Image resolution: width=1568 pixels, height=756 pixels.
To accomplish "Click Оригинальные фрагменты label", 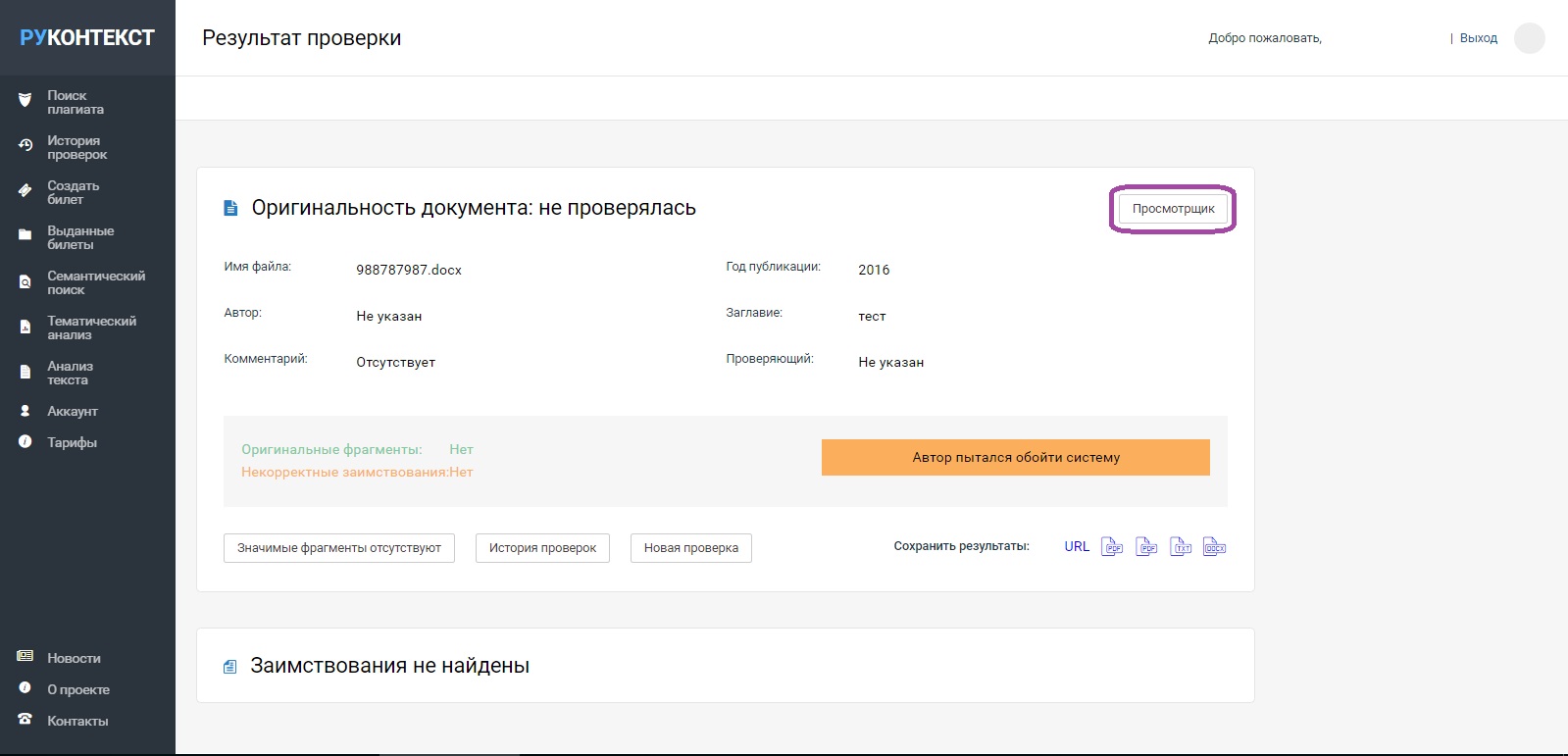I will coord(331,449).
